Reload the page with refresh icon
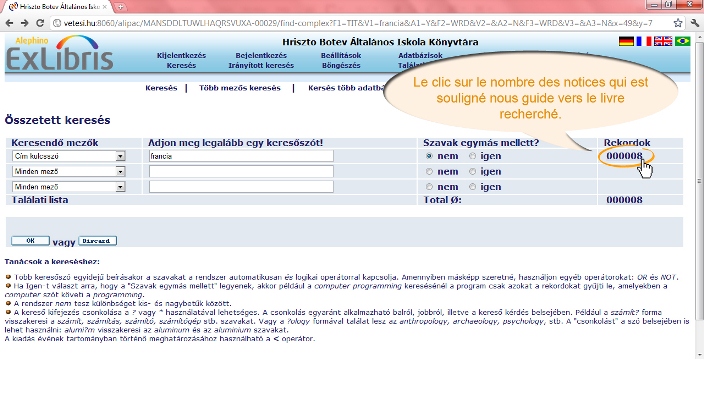 coord(40,23)
